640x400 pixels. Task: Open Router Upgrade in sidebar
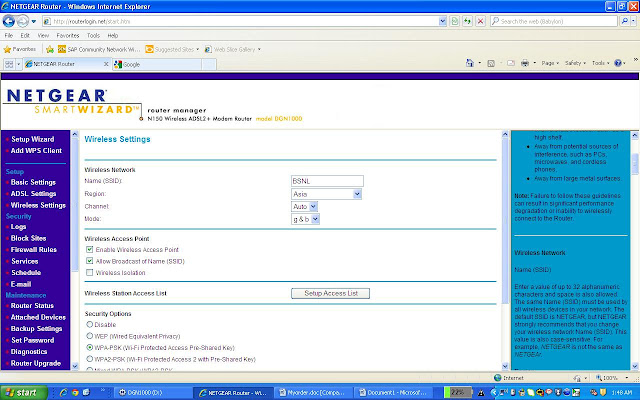pyautogui.click(x=36, y=363)
